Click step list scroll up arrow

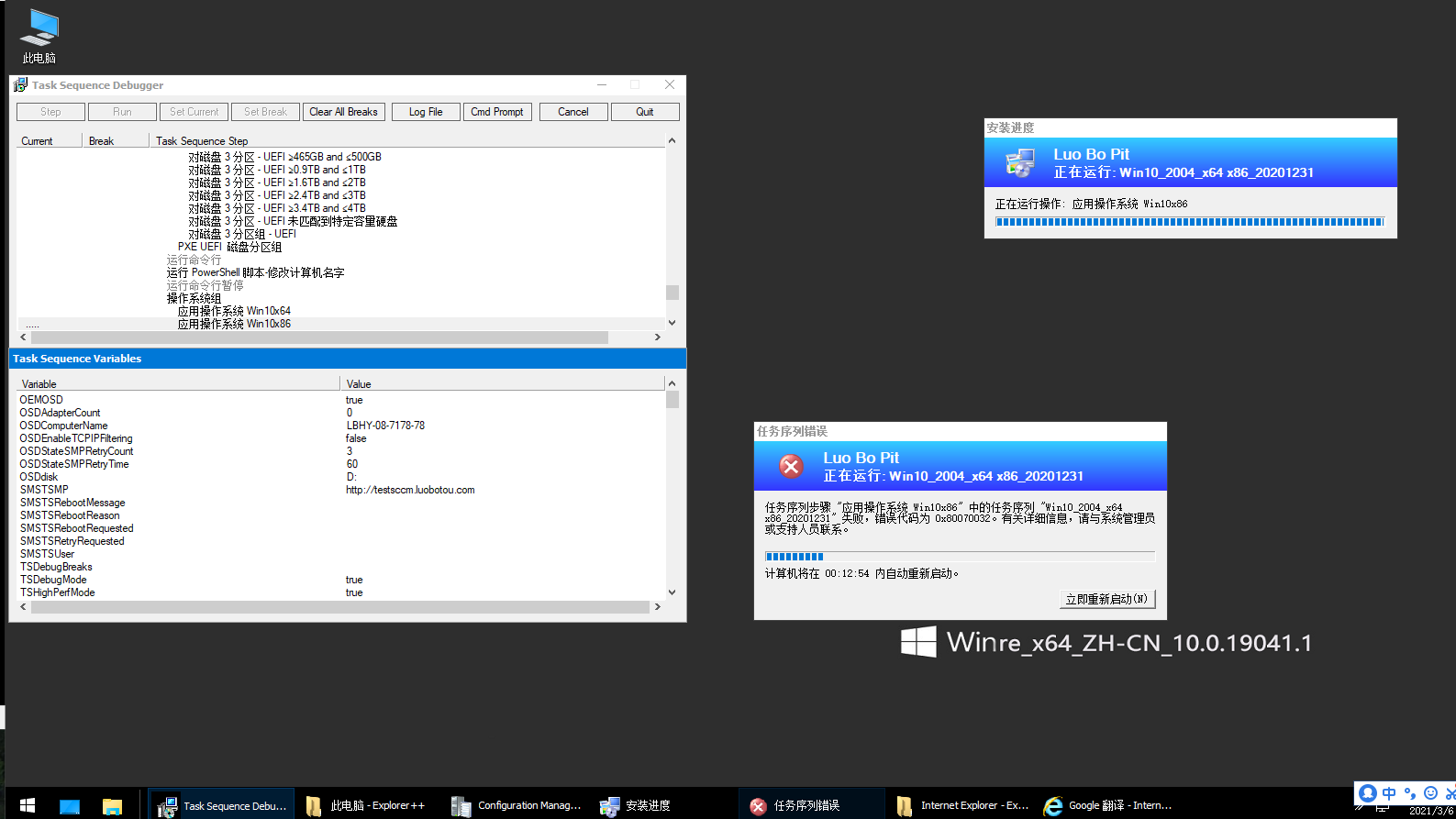672,141
